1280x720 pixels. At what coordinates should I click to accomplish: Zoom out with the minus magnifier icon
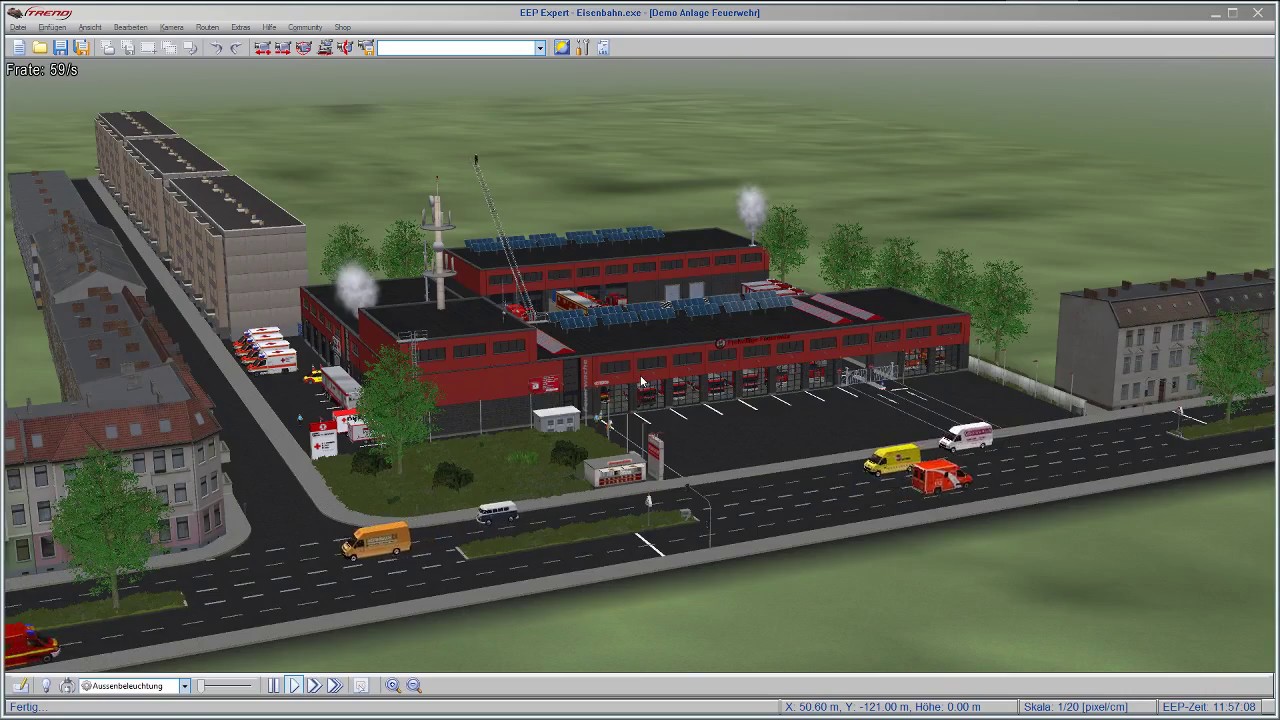(414, 685)
